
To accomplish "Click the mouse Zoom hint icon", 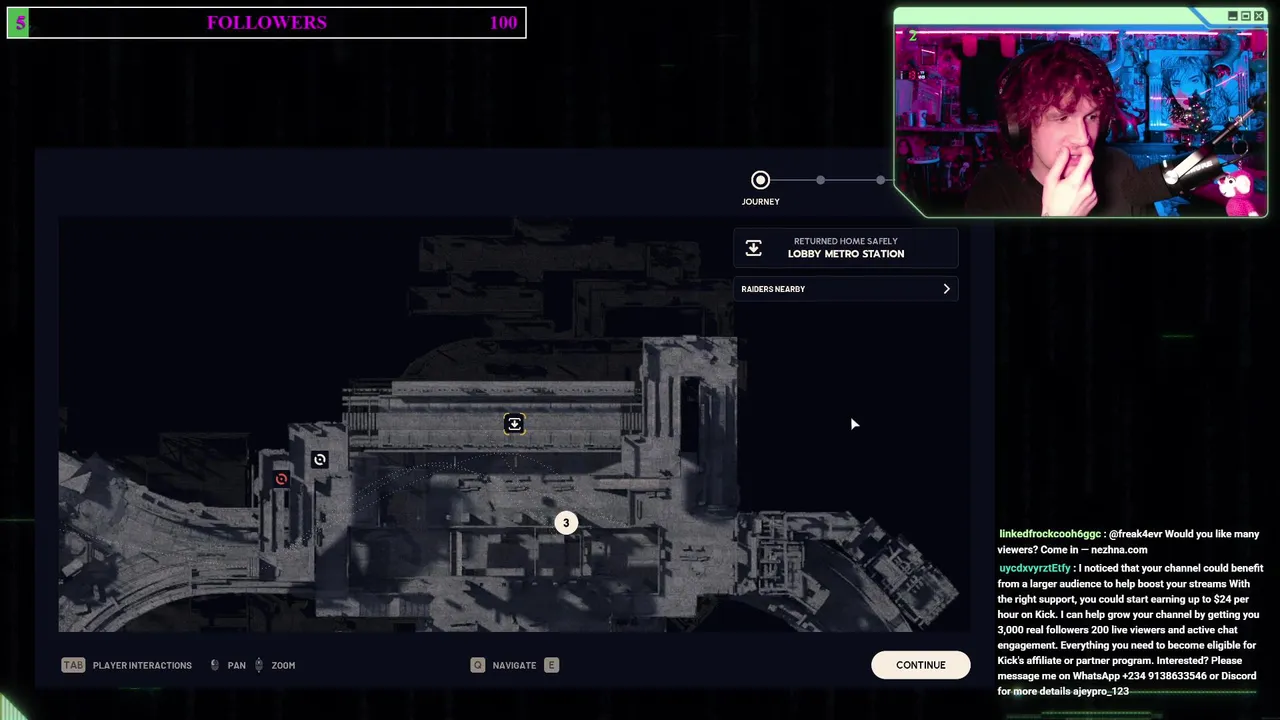I will pyautogui.click(x=259, y=665).
